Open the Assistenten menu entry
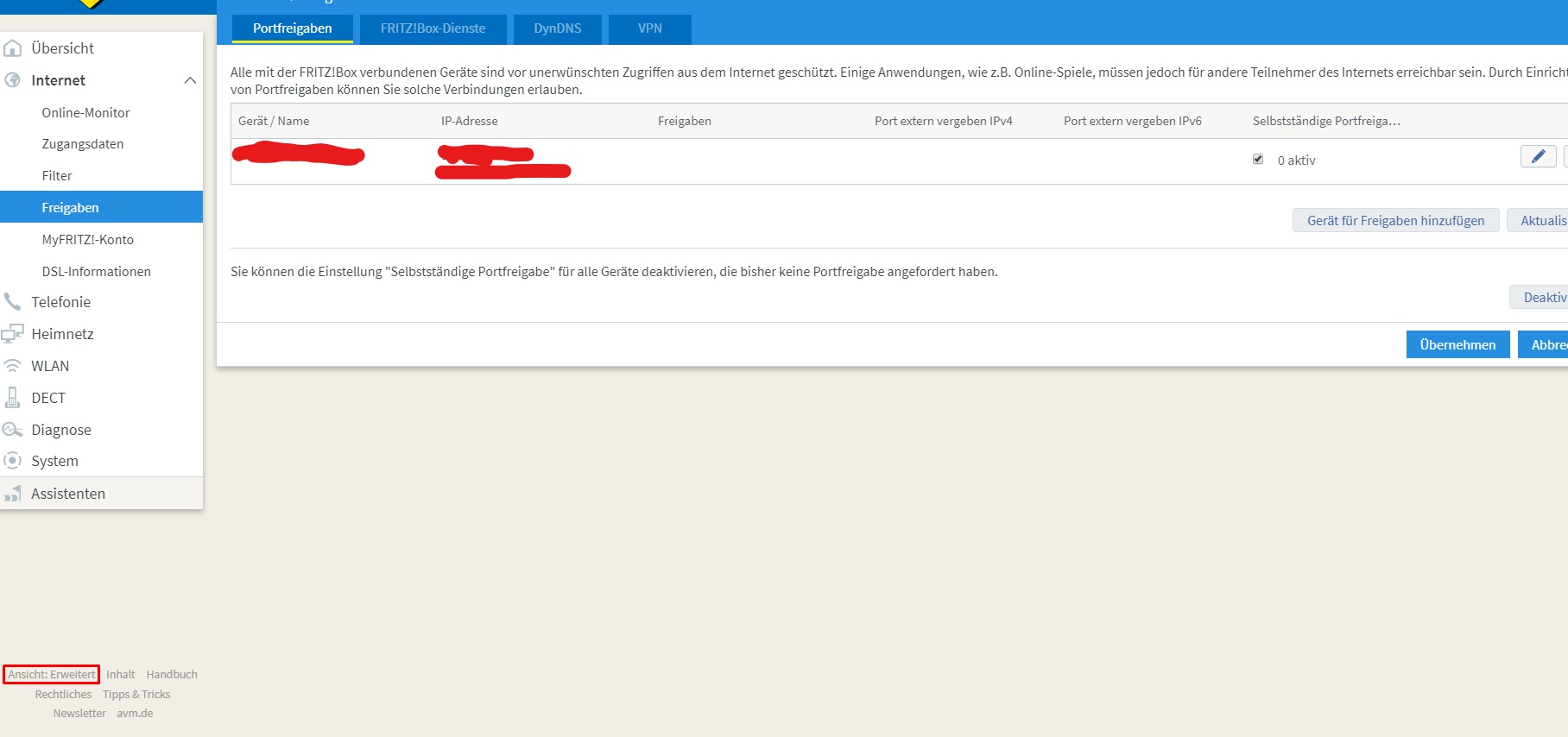The height and width of the screenshot is (737, 1568). 67,494
